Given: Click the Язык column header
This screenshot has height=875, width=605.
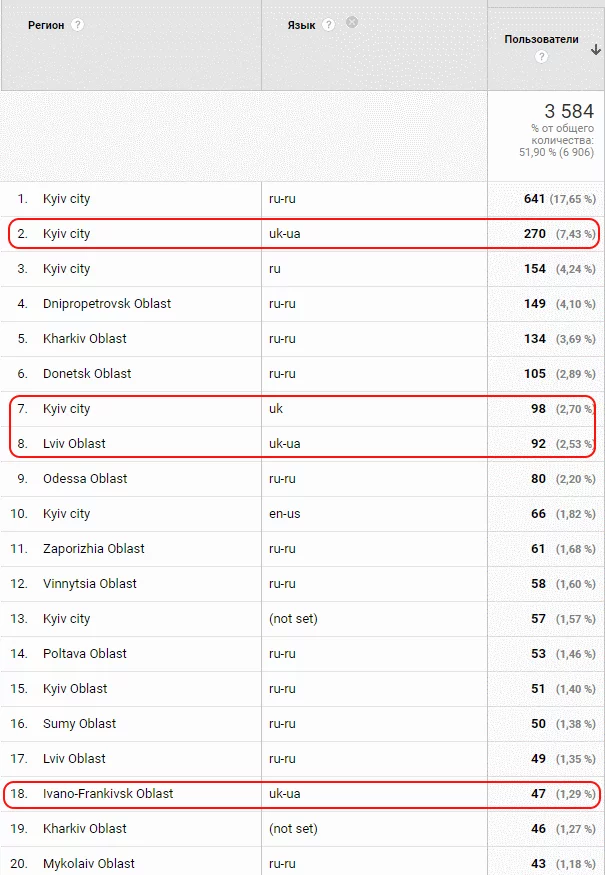Looking at the screenshot, I should coord(301,25).
